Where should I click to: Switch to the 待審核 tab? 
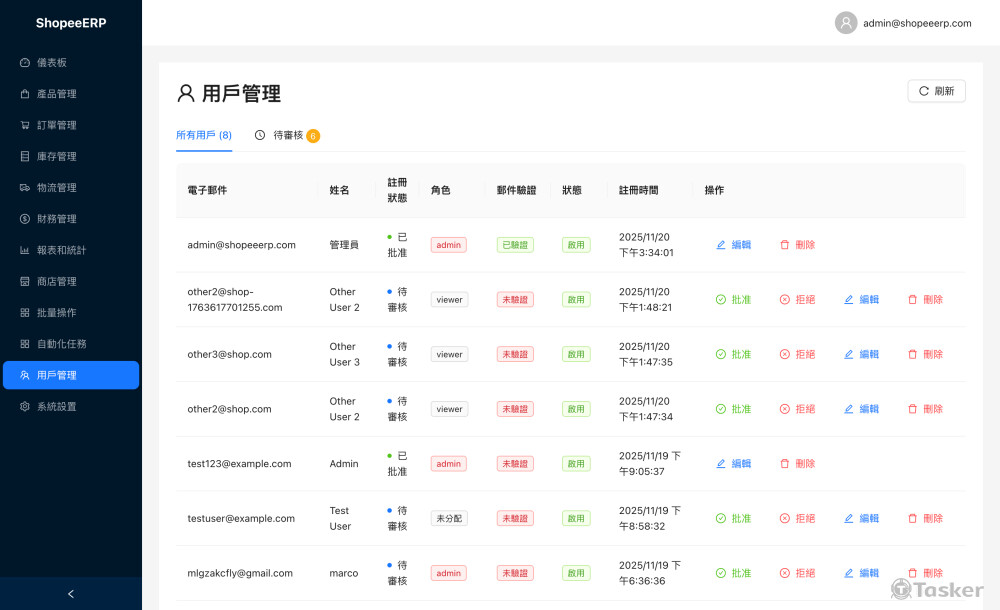click(287, 135)
